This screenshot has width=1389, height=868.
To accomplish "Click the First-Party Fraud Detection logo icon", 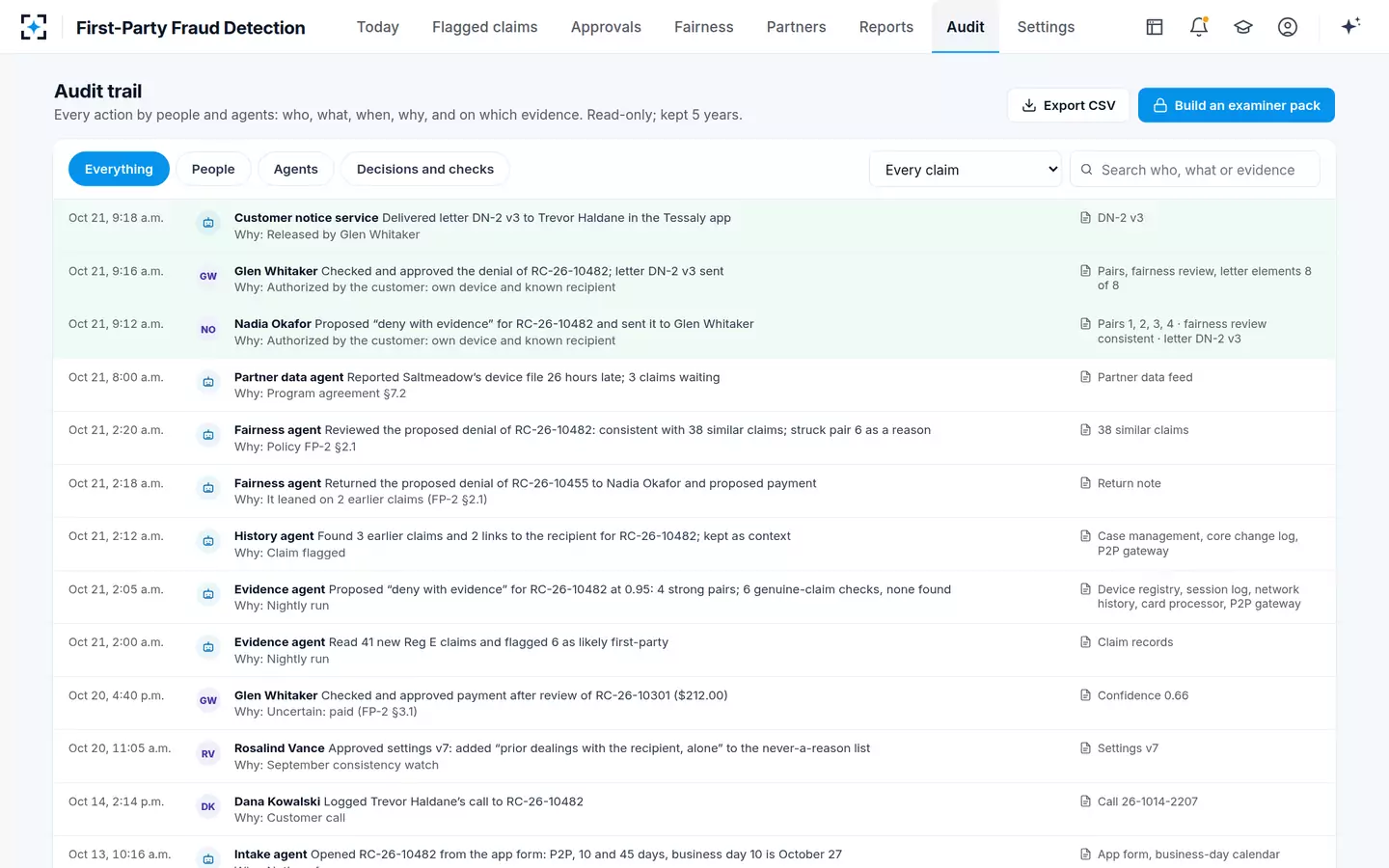I will click(x=34, y=27).
